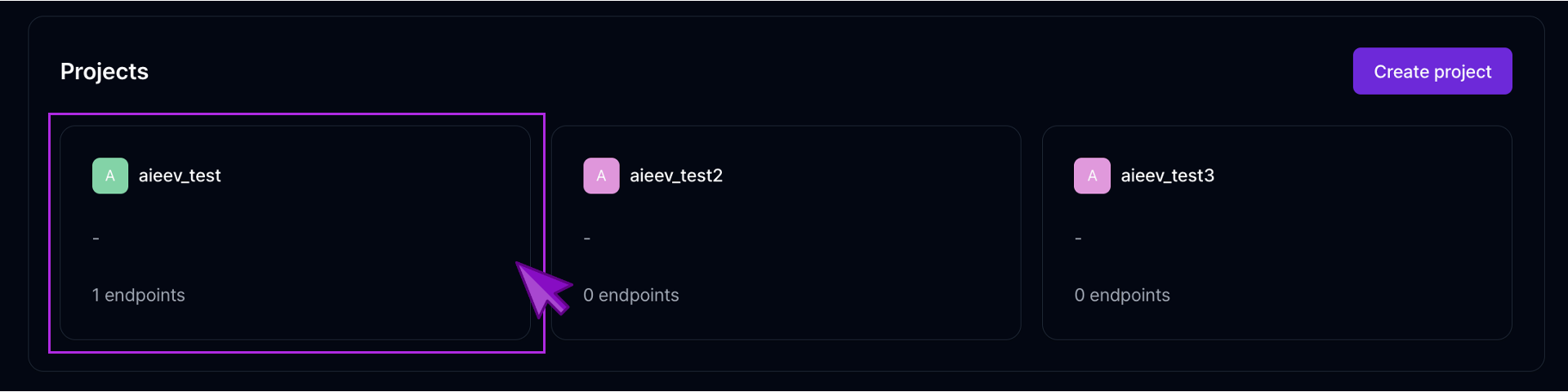Image resolution: width=1568 pixels, height=392 pixels.
Task: Click the Projects section heading
Action: click(105, 71)
